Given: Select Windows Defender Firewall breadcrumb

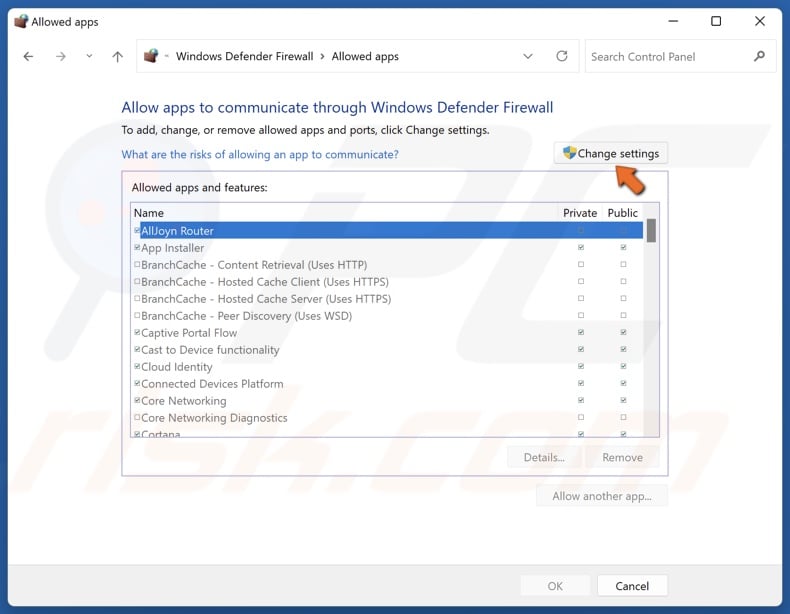Looking at the screenshot, I should point(244,57).
